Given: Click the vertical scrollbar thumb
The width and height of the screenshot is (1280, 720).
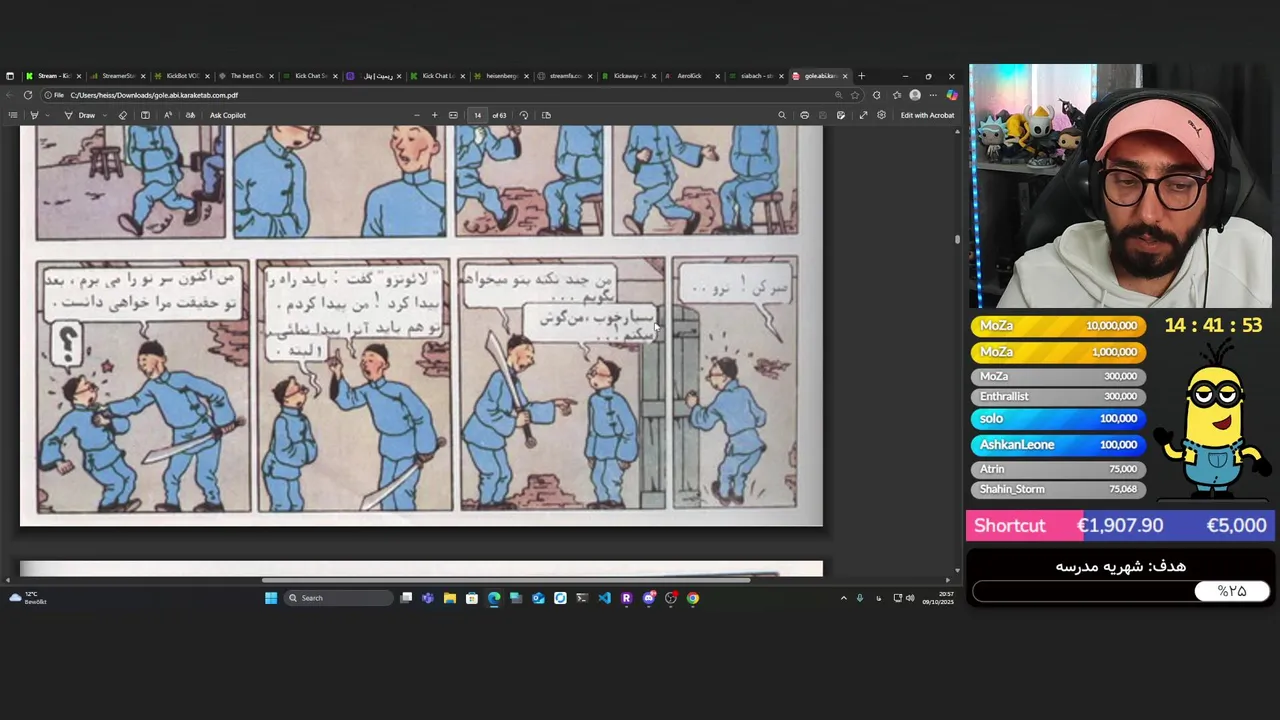Looking at the screenshot, I should tap(957, 239).
